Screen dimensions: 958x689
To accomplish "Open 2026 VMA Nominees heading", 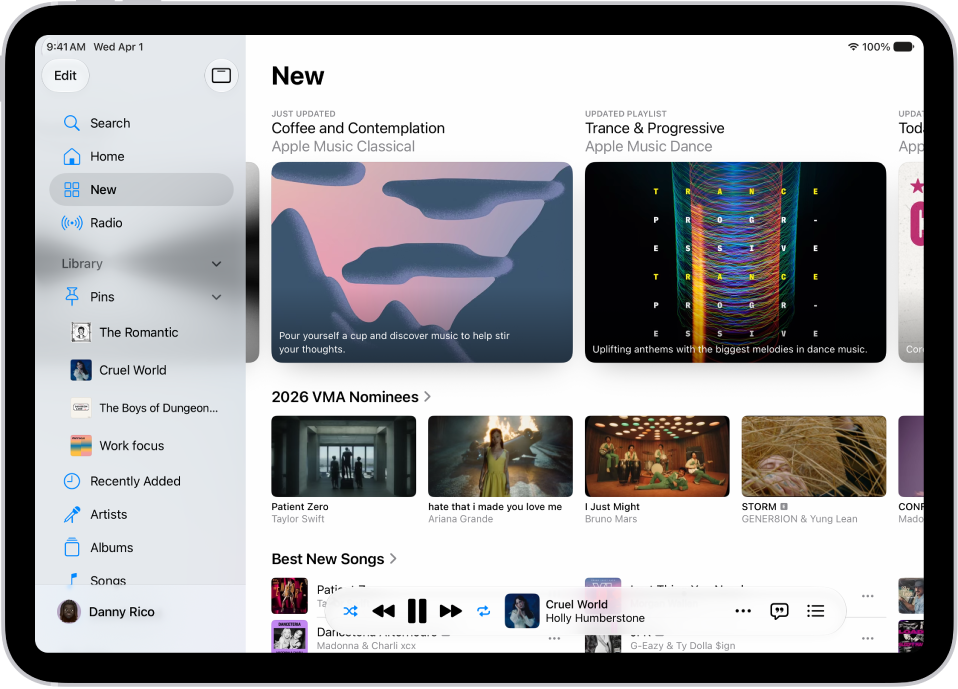I will pos(345,397).
